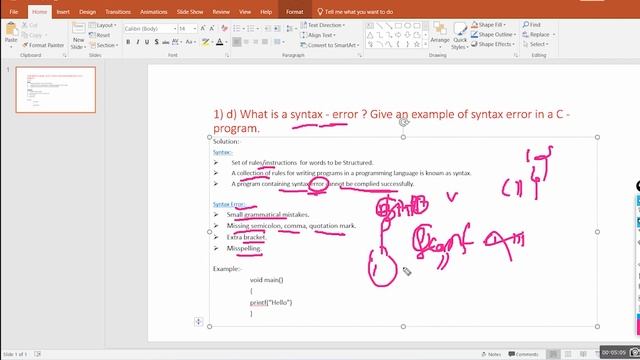This screenshot has width=640, height=360.
Task: Select the Rectangle shape
Action: coord(398,26)
